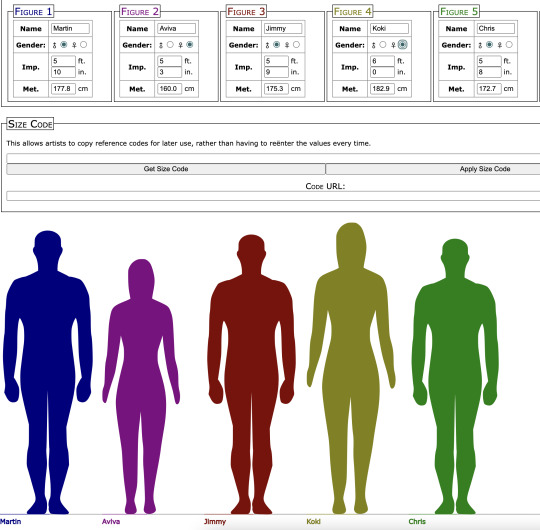Image resolution: width=540 pixels, height=530 pixels.
Task: Click the Figure 4 legend heading
Action: pyautogui.click(x=353, y=12)
